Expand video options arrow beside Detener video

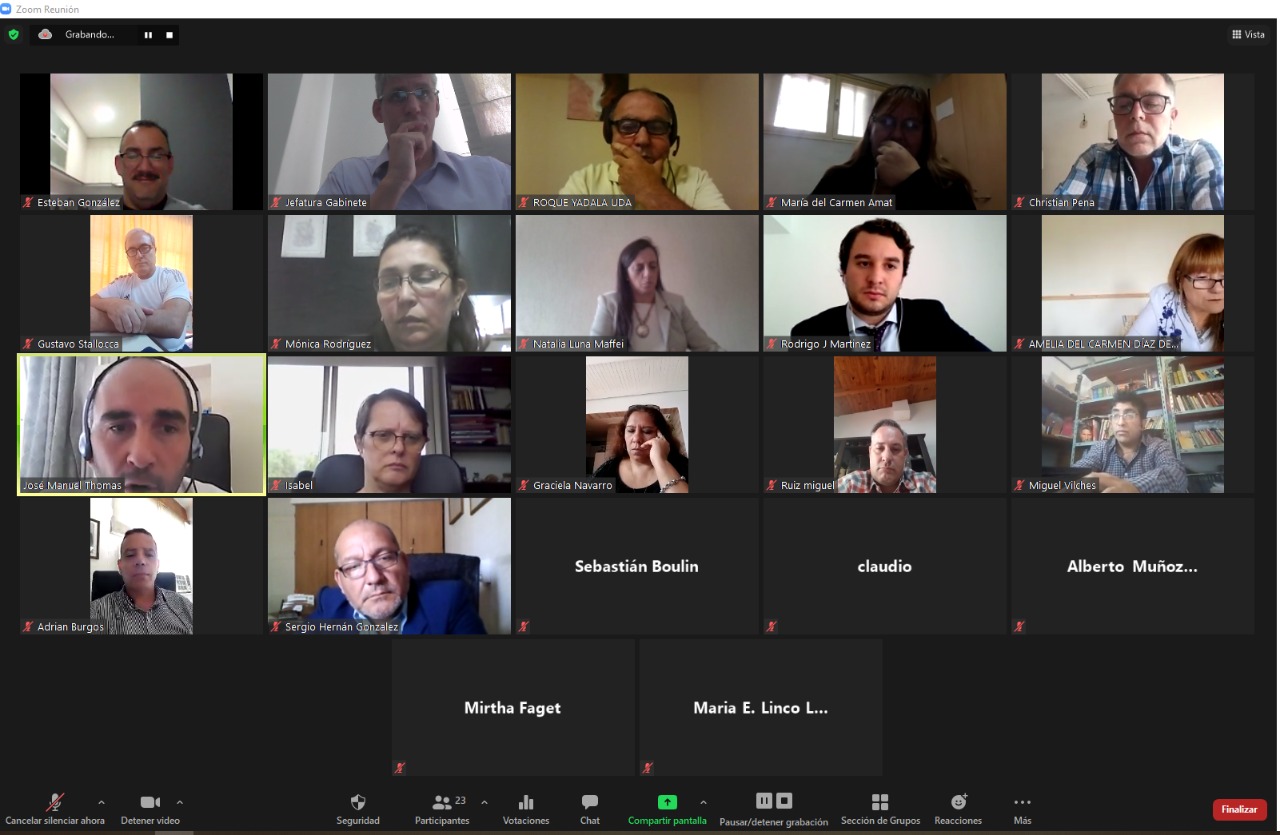[x=180, y=802]
